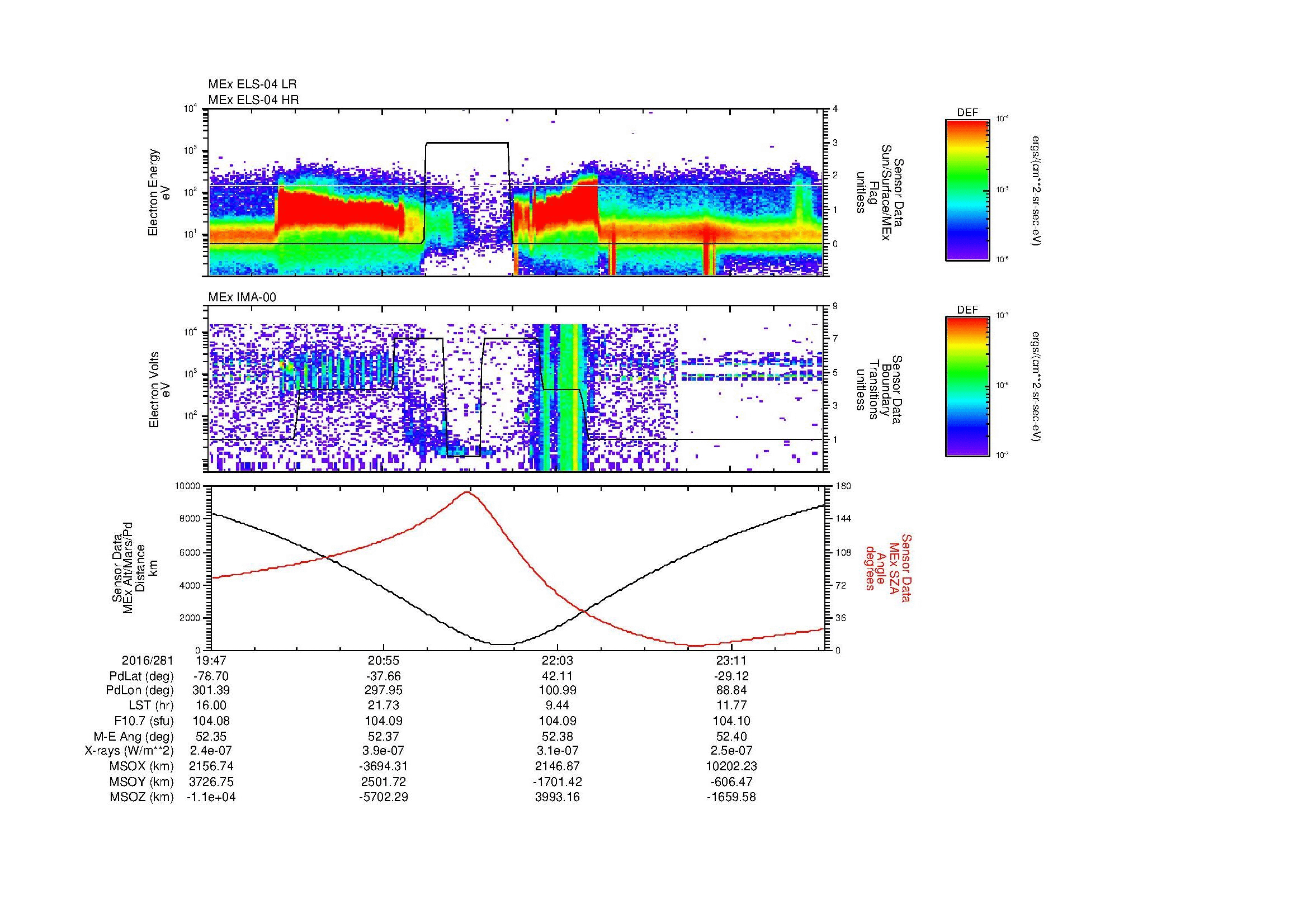Click the PdLon value 297.95
The width and height of the screenshot is (1308, 924).
tap(384, 691)
